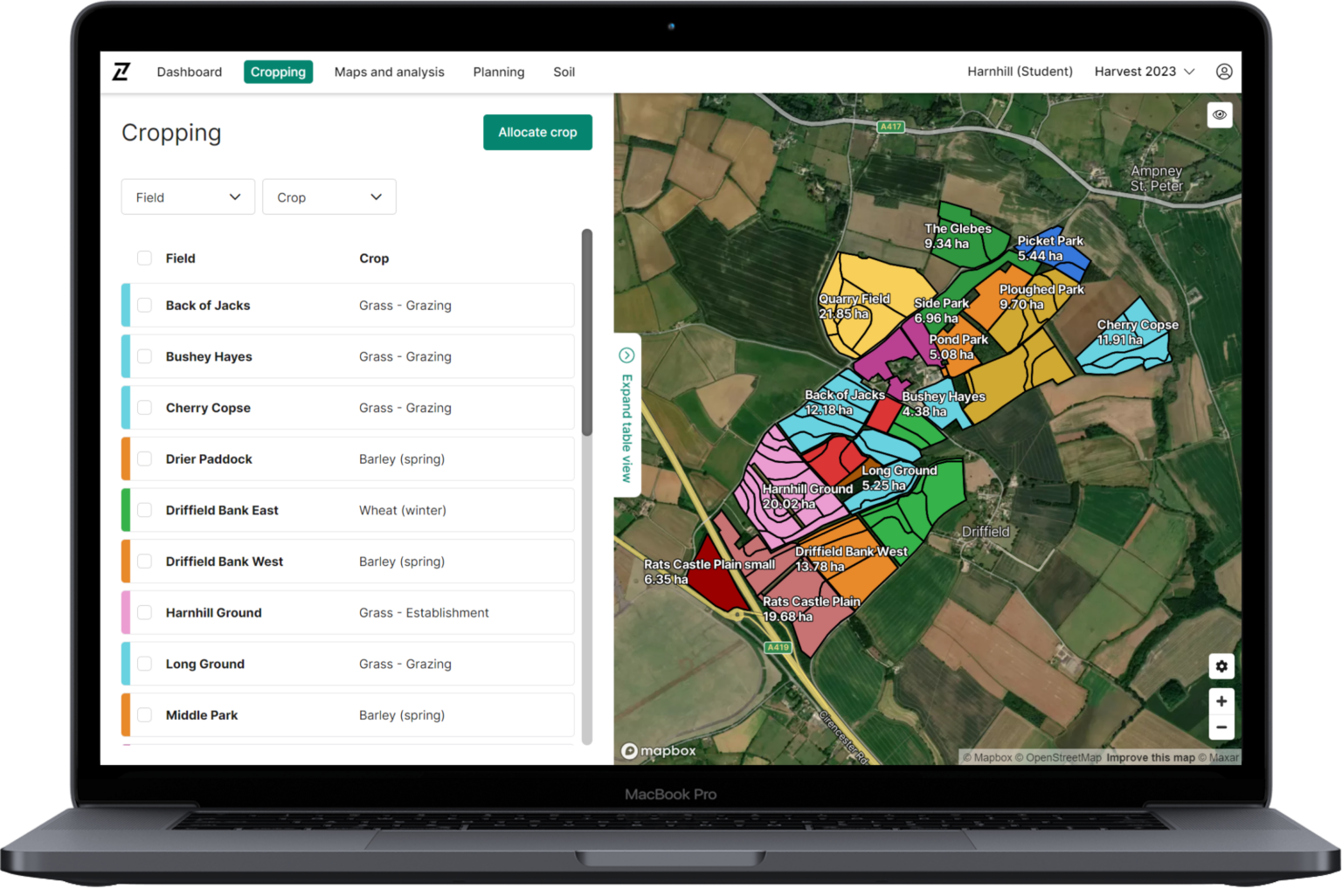1342x896 pixels.
Task: Switch to Maps and analysis tab
Action: [x=389, y=72]
